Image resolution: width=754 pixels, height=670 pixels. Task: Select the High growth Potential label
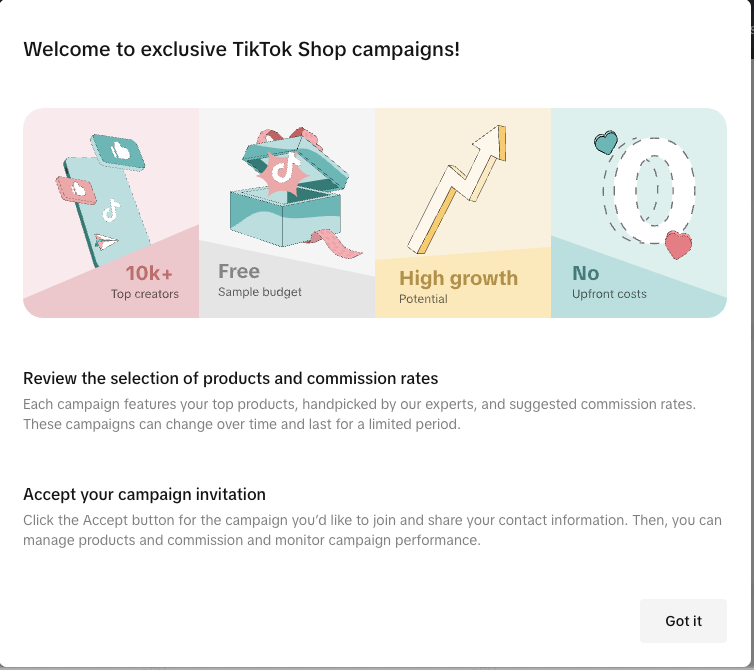[x=458, y=286]
